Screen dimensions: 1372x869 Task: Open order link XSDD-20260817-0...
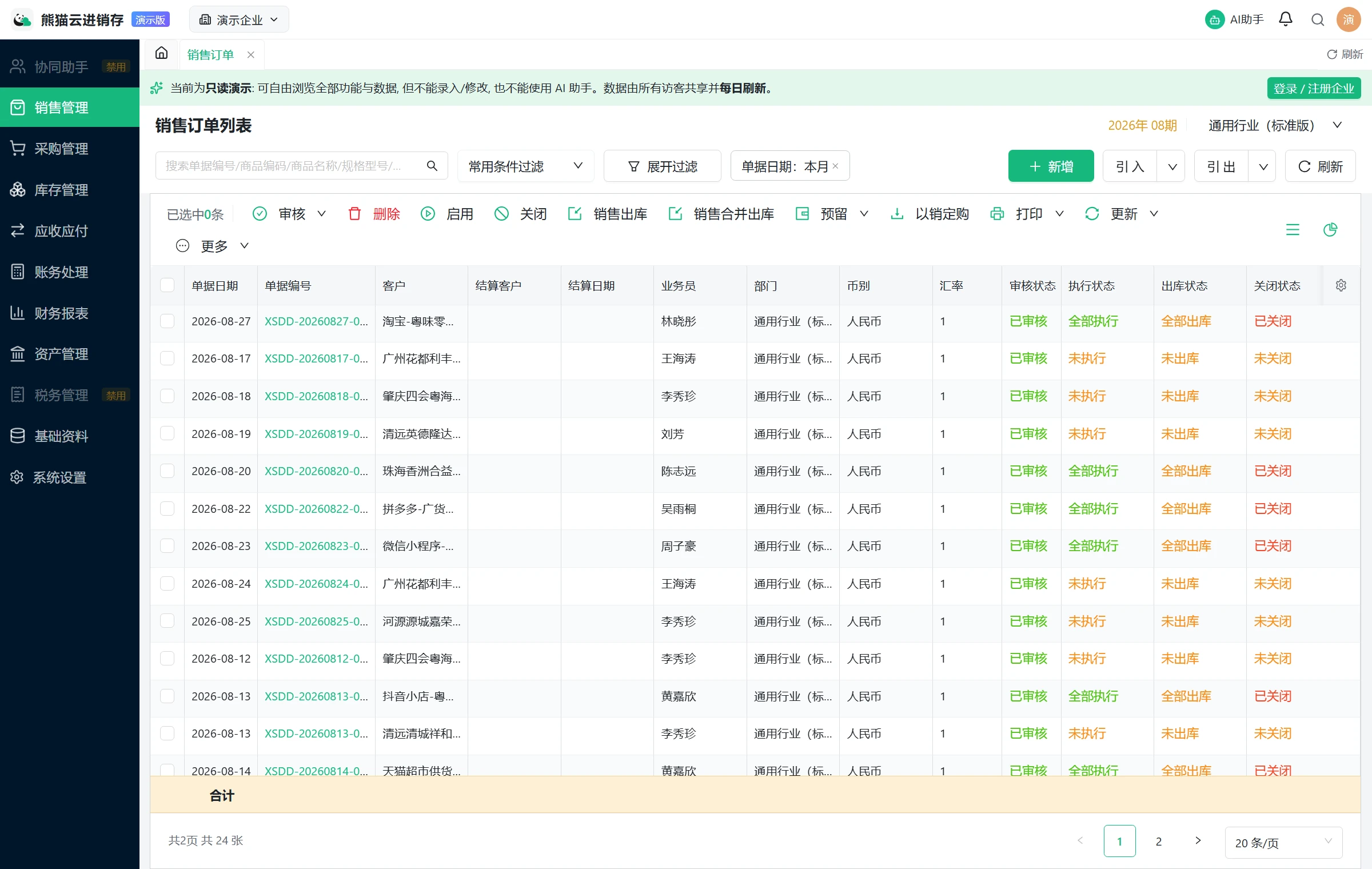coord(316,358)
